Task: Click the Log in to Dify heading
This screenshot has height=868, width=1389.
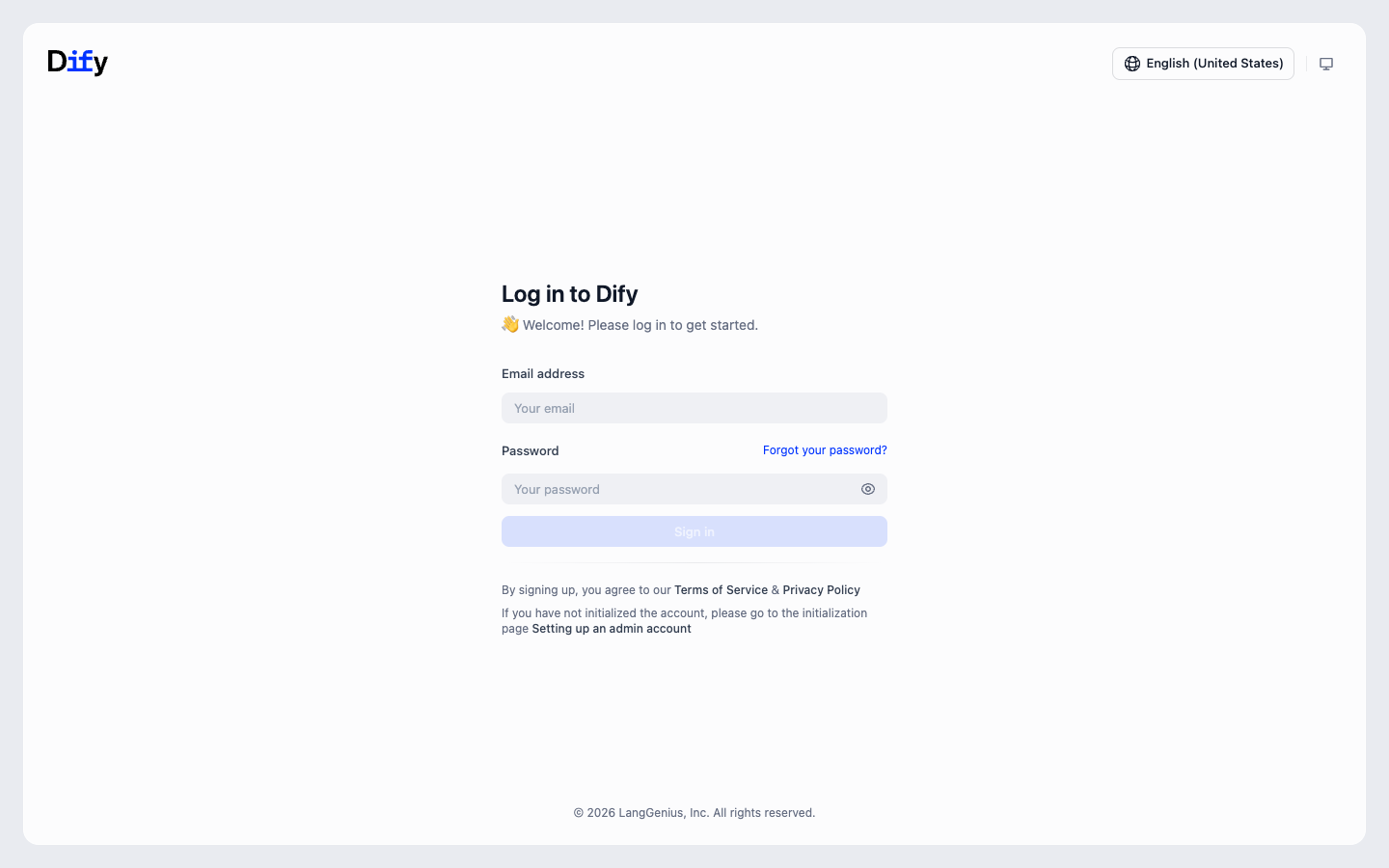Action: [570, 294]
